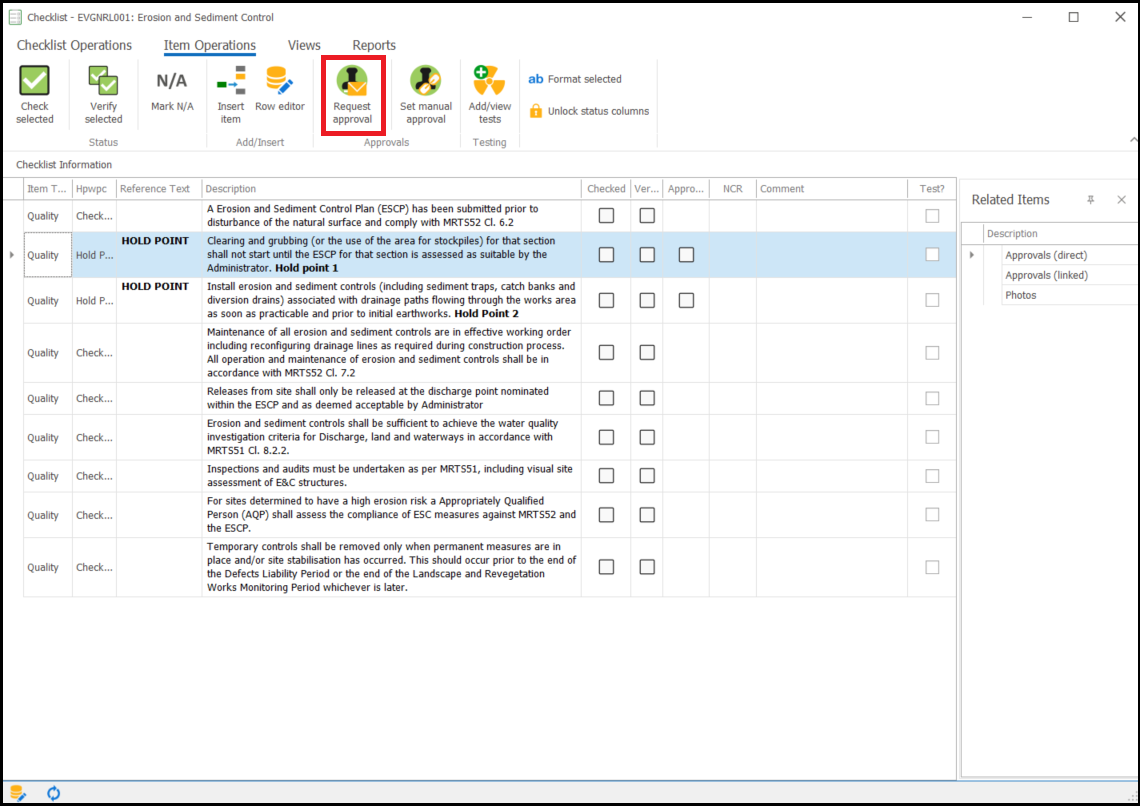
Task: Tick Verified box for ESCP submitted row
Action: (x=647, y=216)
